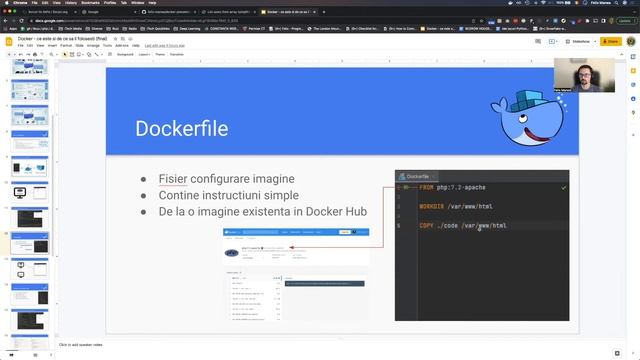The image size is (640, 360).
Task: Open the Slideshow dropdown arrow
Action: [x=595, y=41]
